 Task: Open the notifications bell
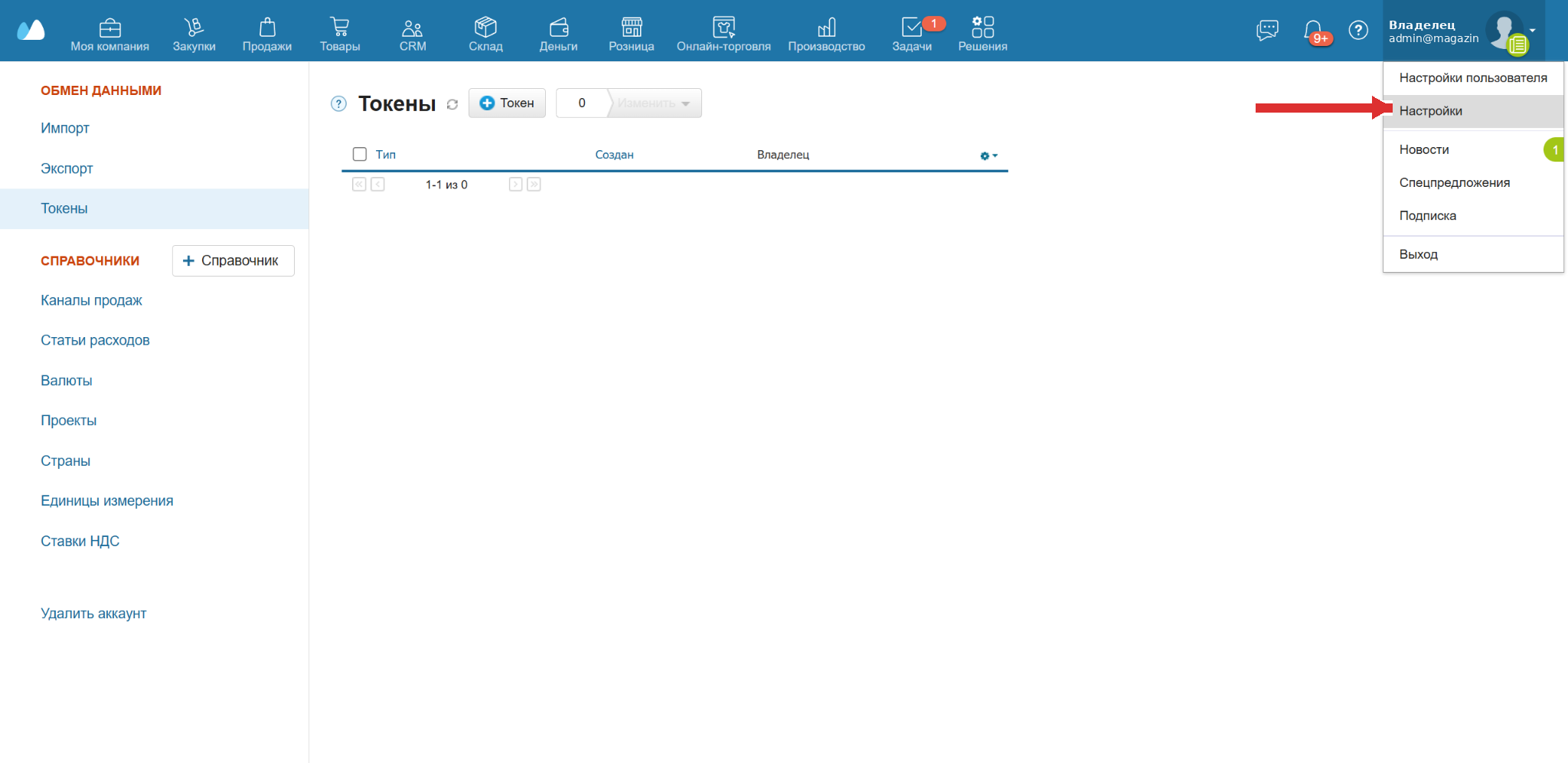click(x=1313, y=31)
